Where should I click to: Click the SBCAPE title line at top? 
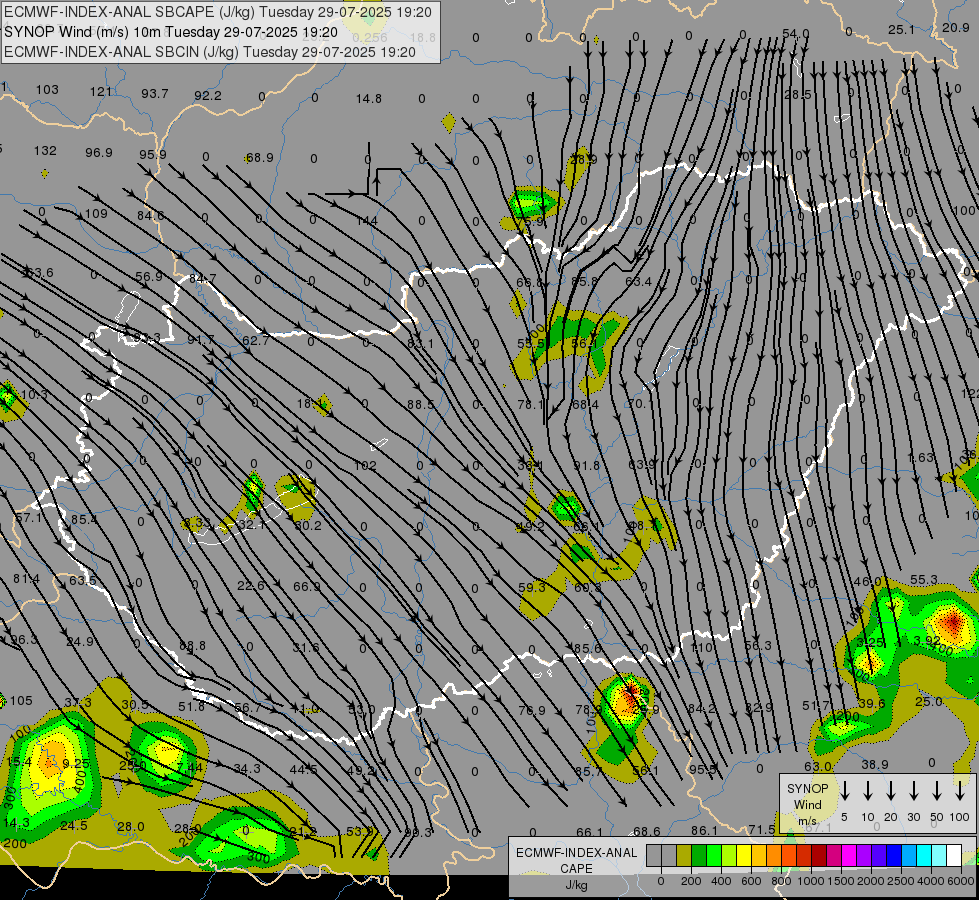tap(218, 12)
